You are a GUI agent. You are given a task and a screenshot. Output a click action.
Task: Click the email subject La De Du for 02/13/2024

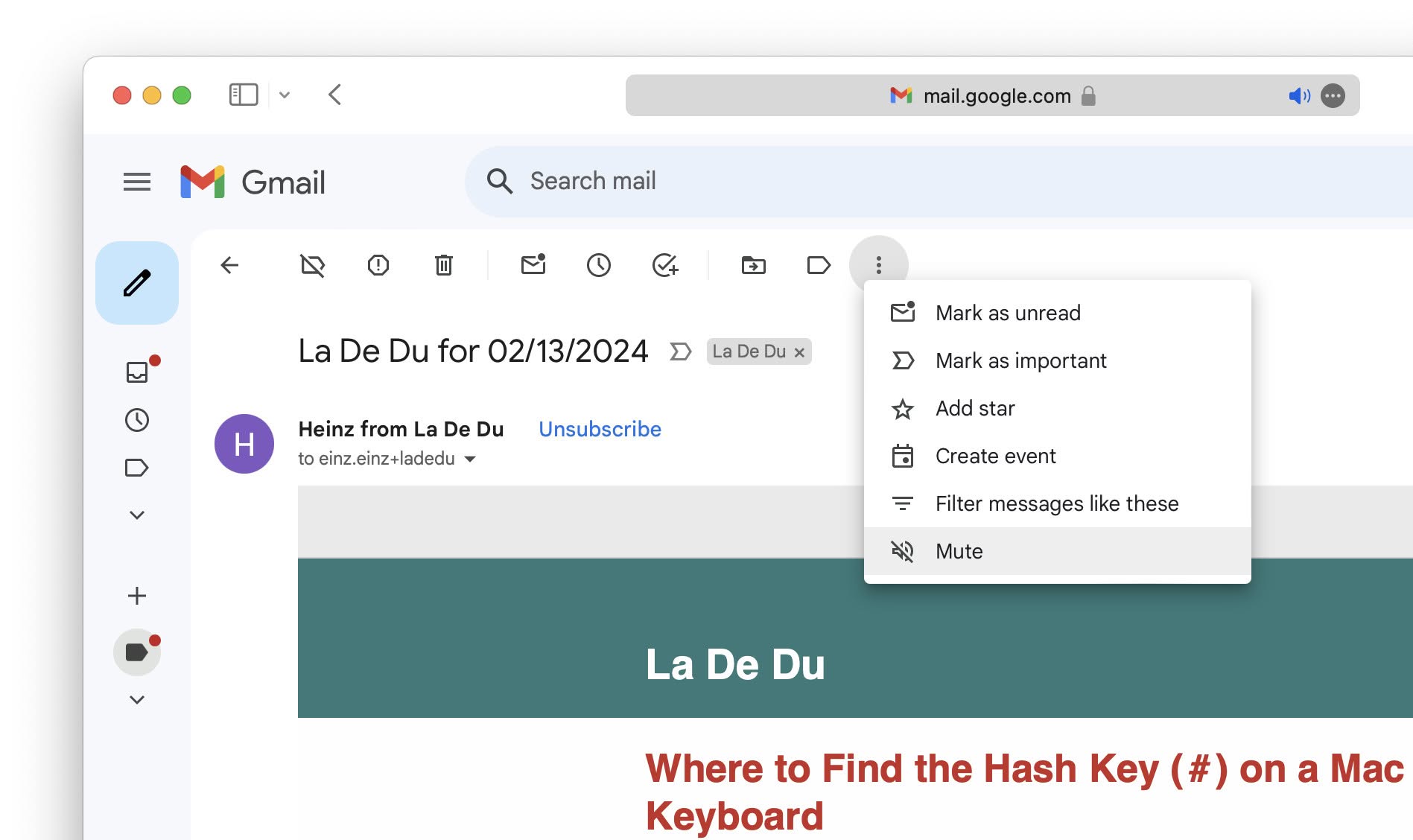coord(473,351)
